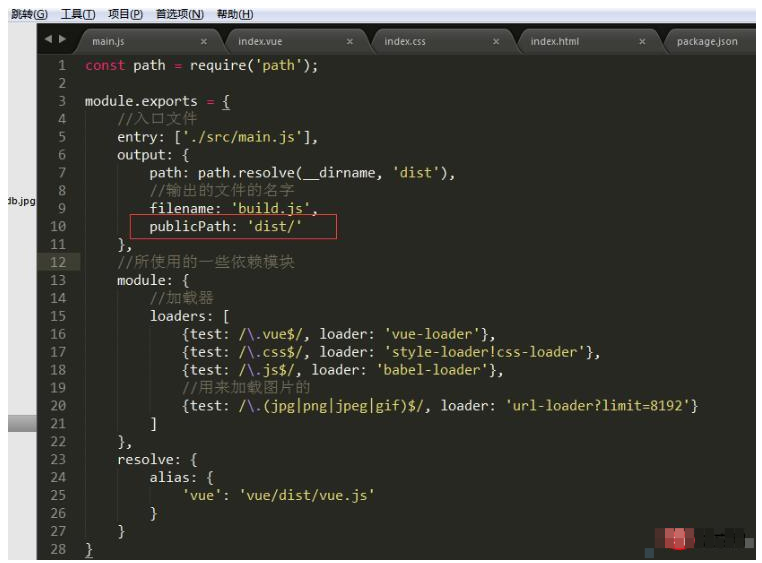Open the 首选项(N) menu
The image size is (762, 563).
(x=179, y=14)
